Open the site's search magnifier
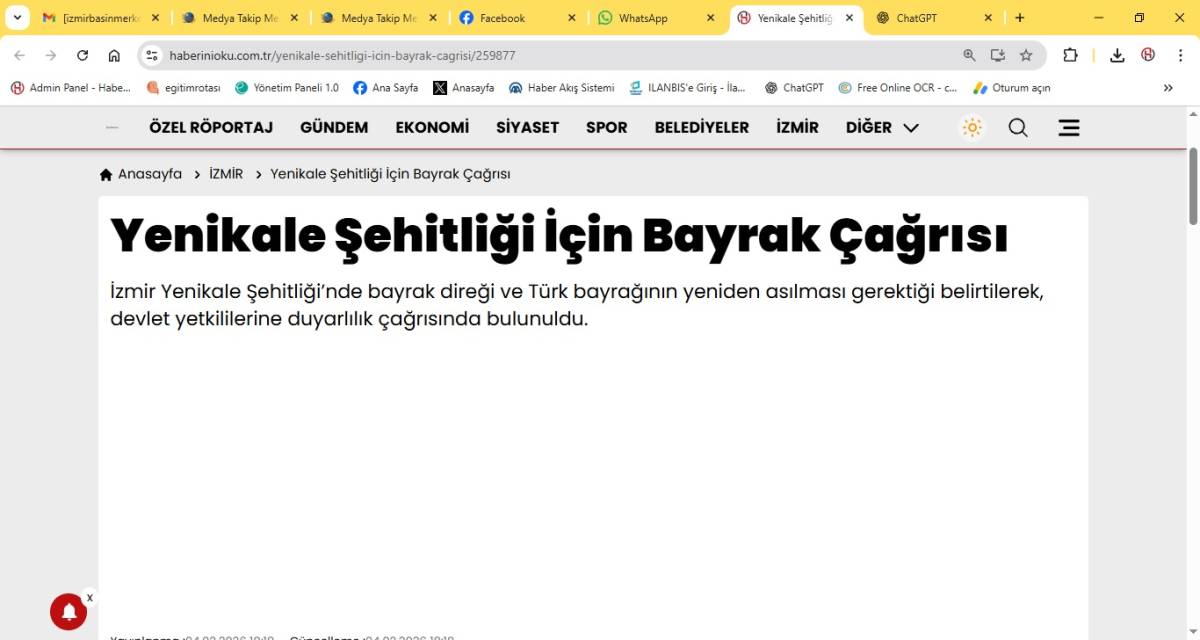 (1017, 127)
